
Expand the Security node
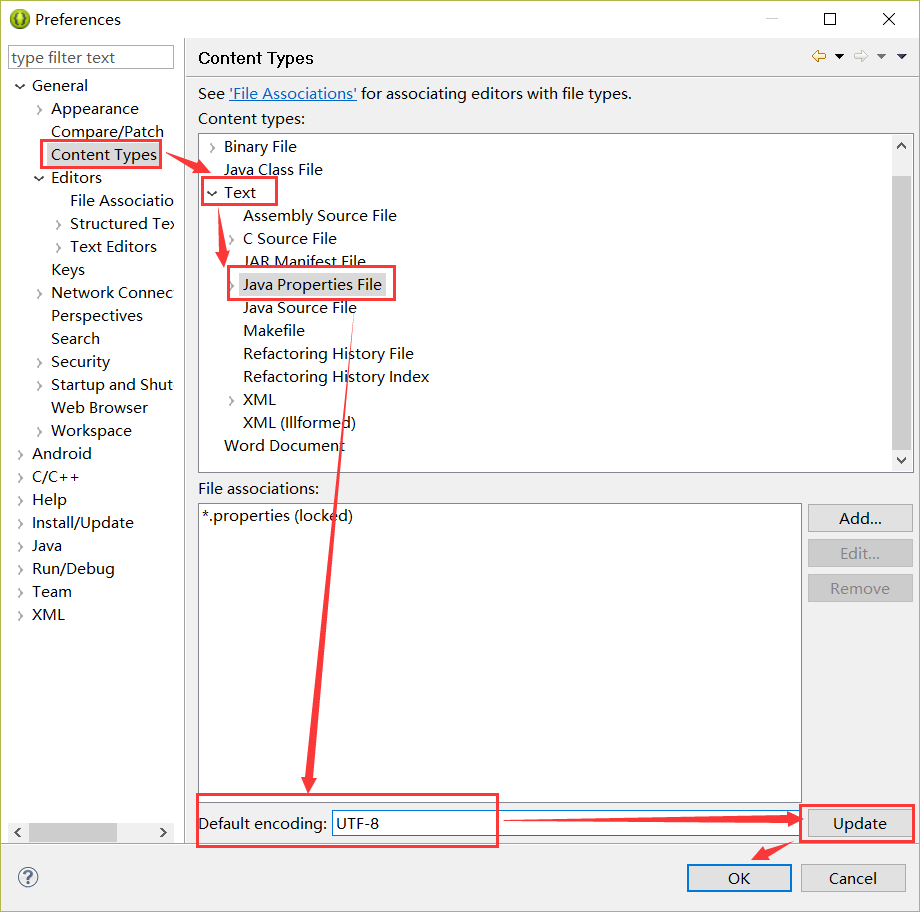click(39, 363)
